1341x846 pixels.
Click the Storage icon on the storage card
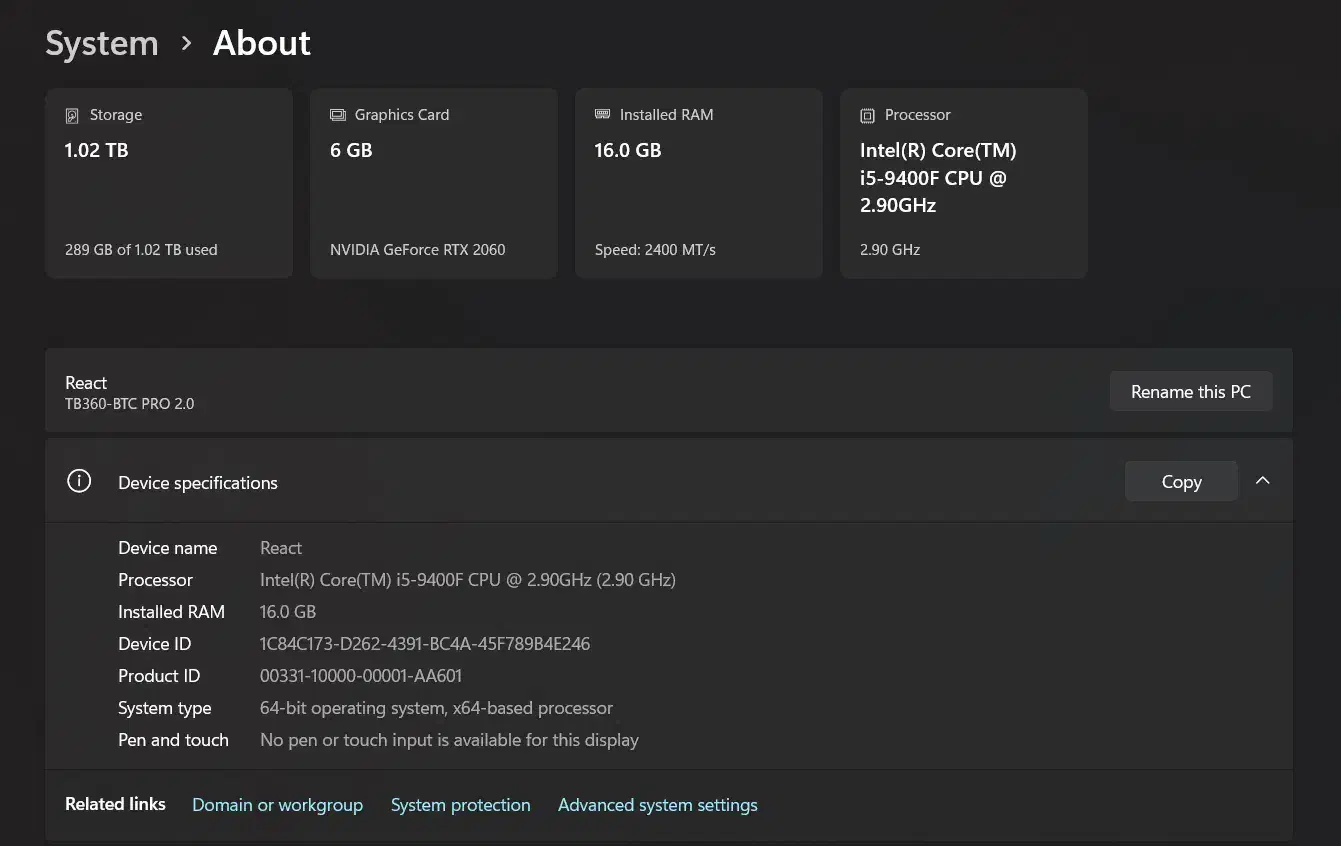coord(71,115)
